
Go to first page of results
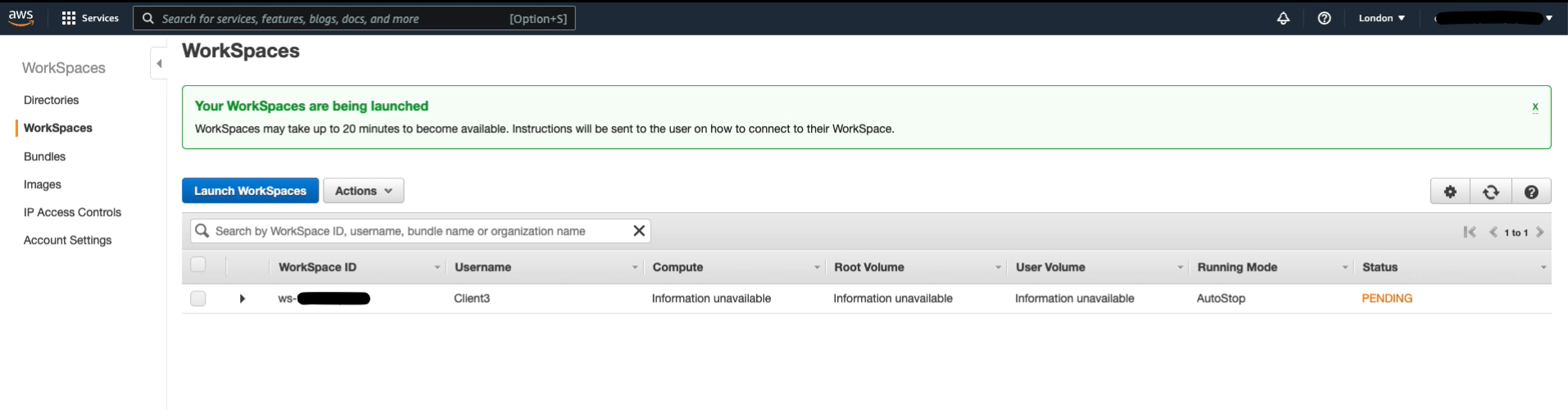[x=1470, y=232]
